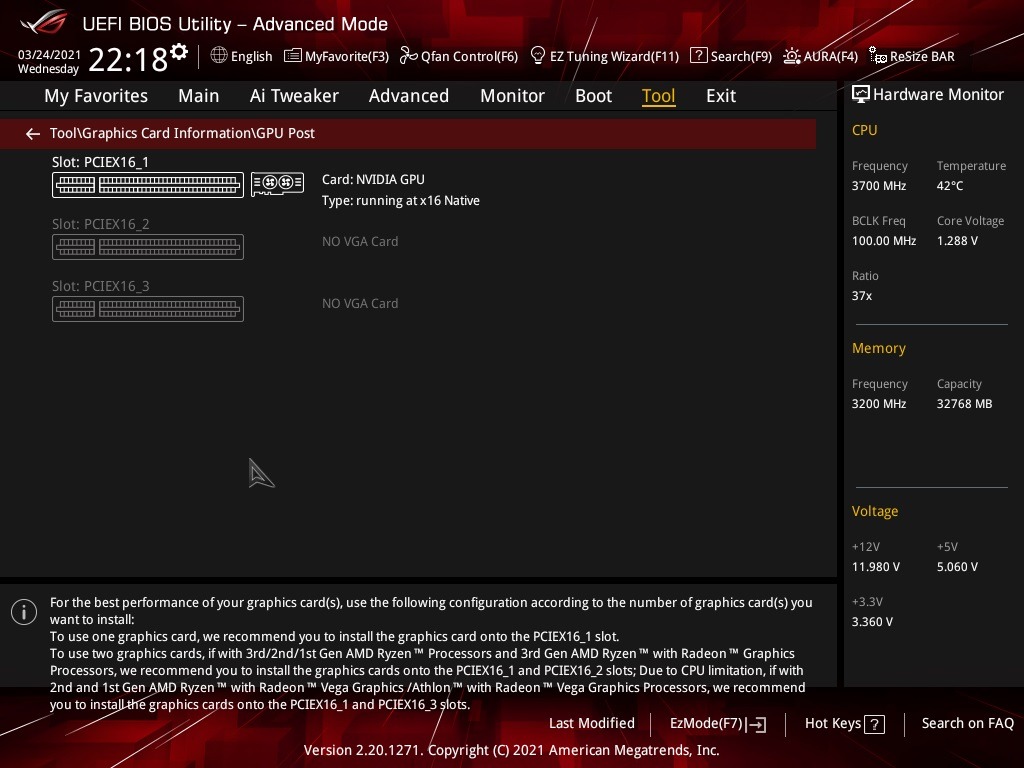Click memory frequency value 3200 MHz
Image resolution: width=1024 pixels, height=768 pixels.
[879, 404]
